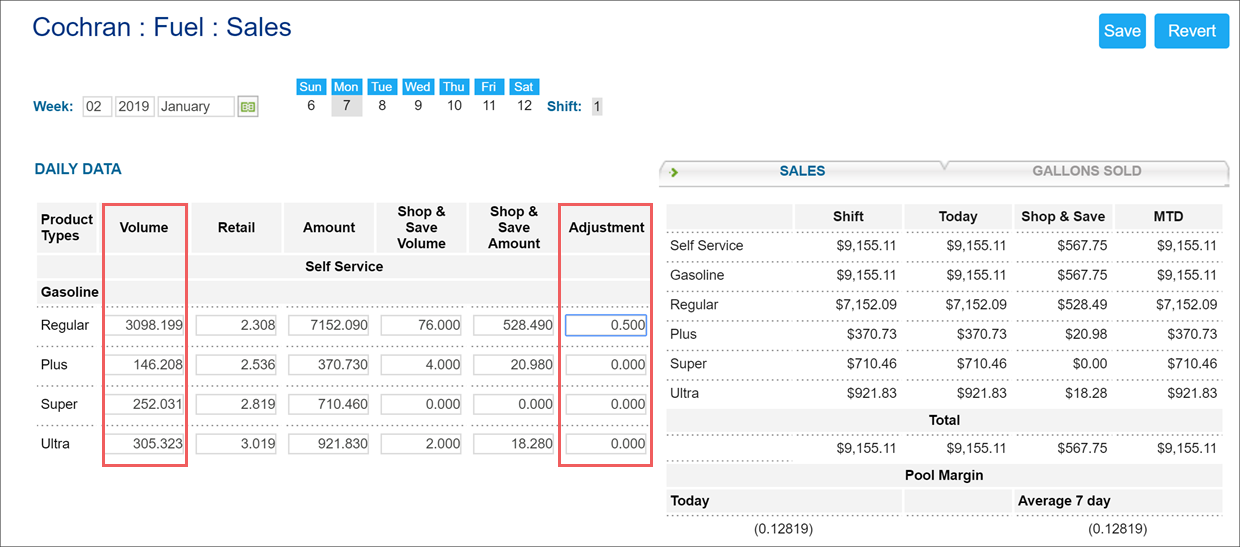Click the green arrow icon left of SALES tab
Image resolution: width=1240 pixels, height=547 pixels.
pyautogui.click(x=675, y=172)
